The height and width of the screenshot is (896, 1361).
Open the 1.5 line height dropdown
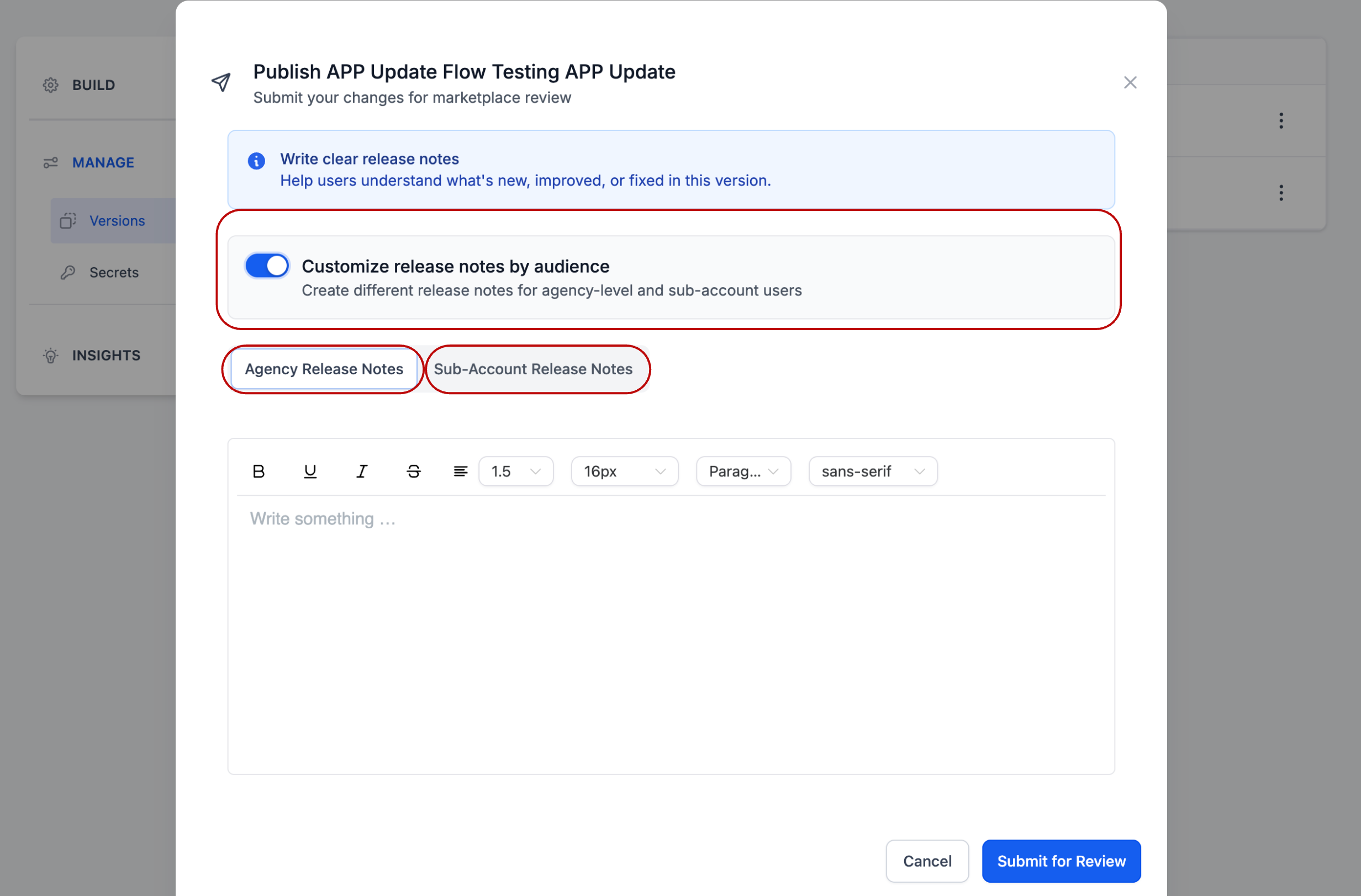point(515,471)
